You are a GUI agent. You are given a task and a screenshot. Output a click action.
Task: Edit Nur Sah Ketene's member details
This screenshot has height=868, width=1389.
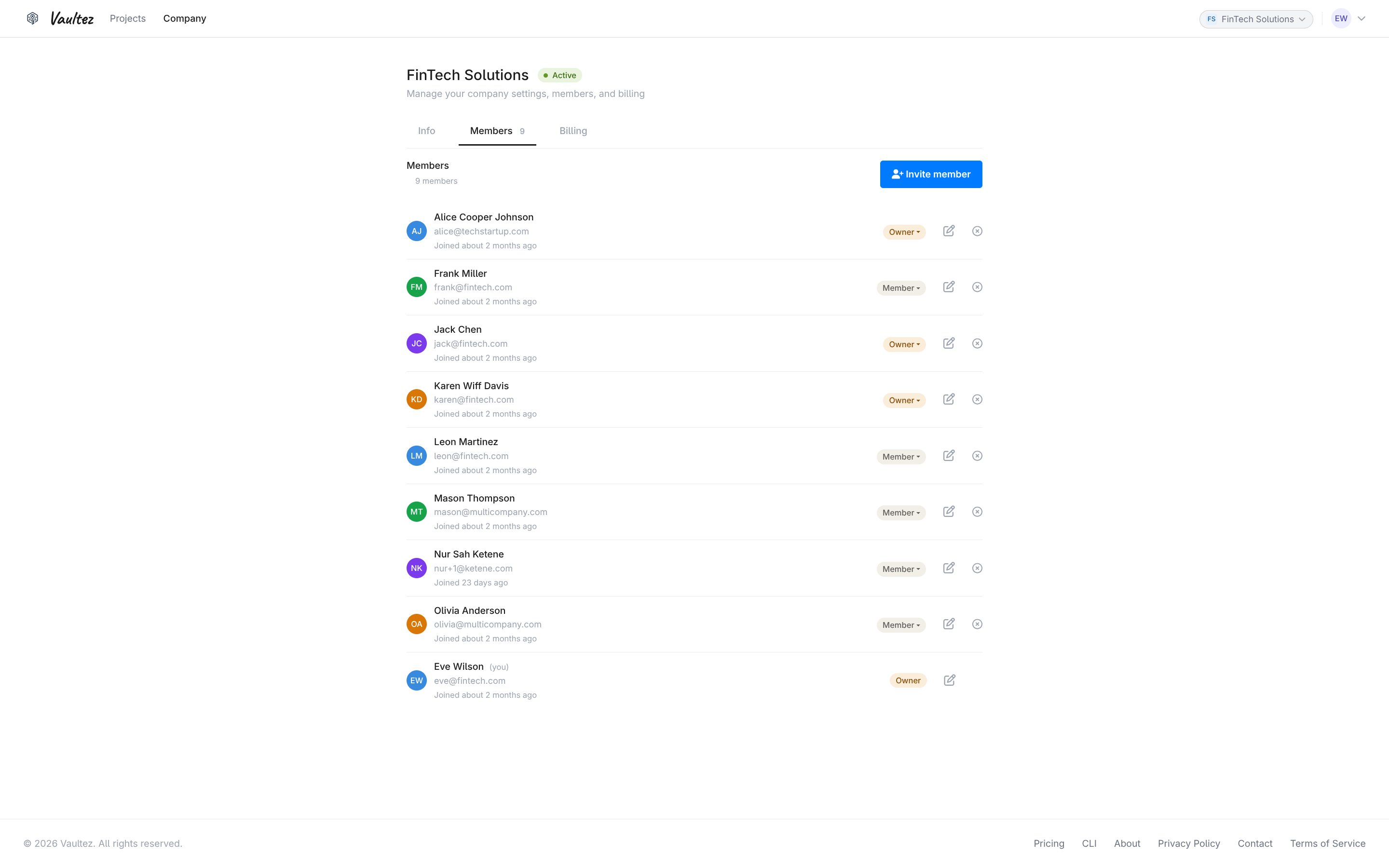point(949,568)
